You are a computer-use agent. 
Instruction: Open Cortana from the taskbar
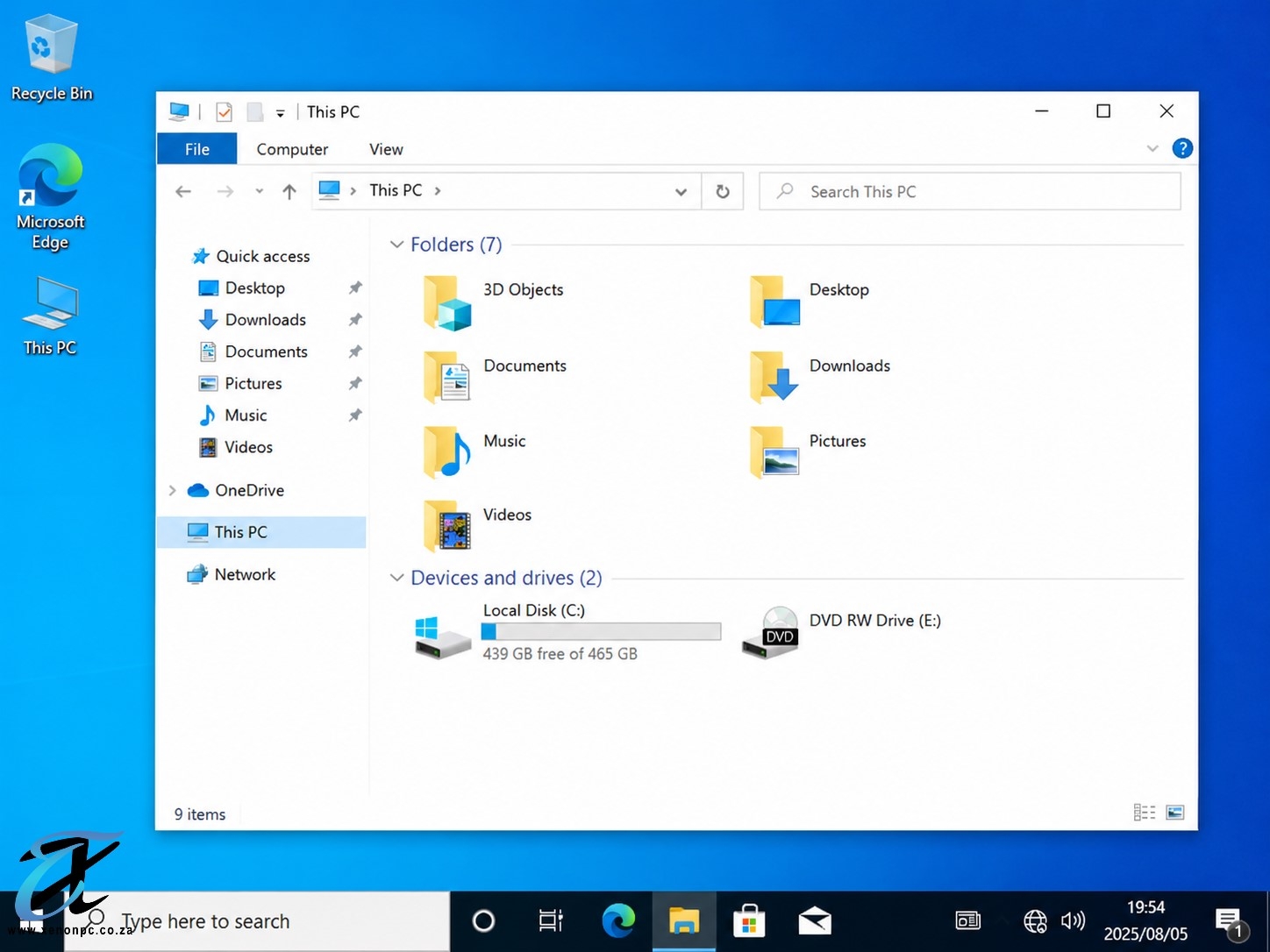483,921
